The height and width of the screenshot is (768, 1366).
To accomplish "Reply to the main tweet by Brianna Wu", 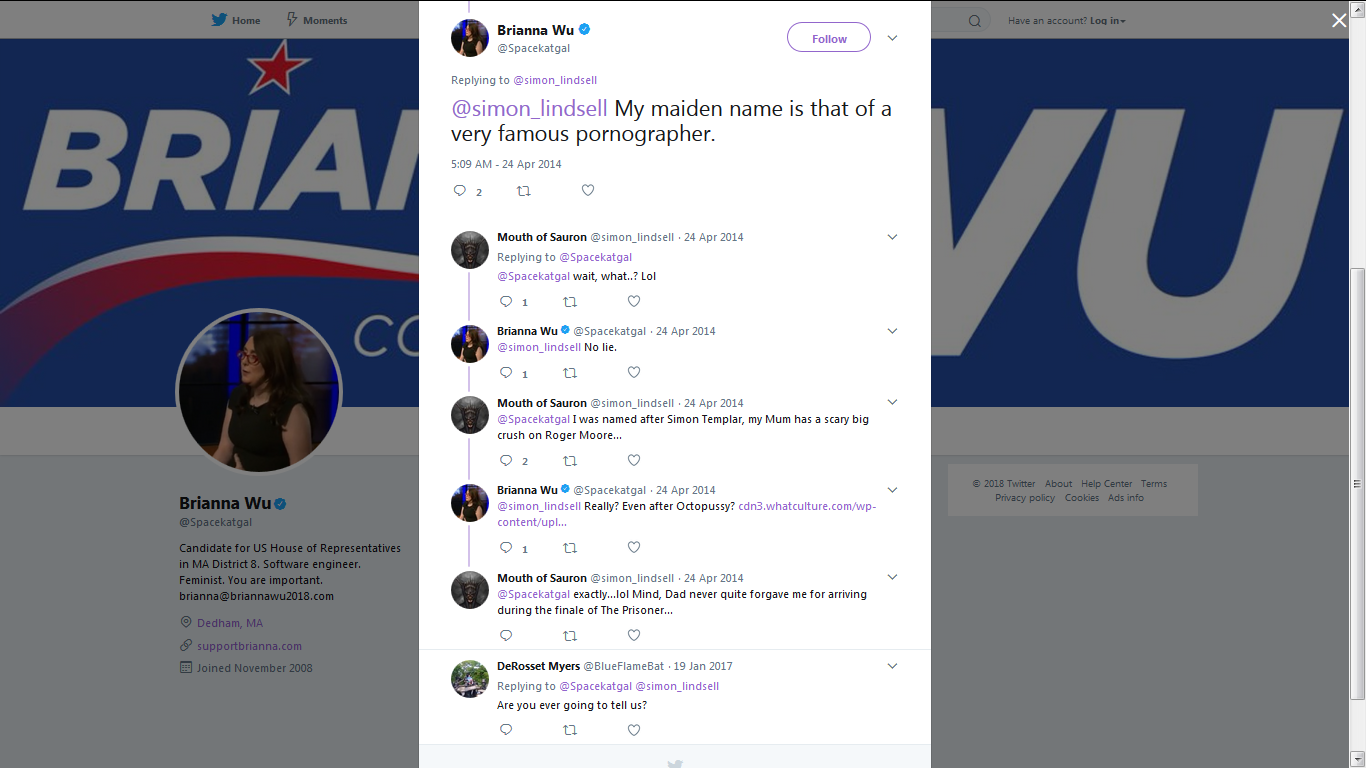I will pos(460,190).
